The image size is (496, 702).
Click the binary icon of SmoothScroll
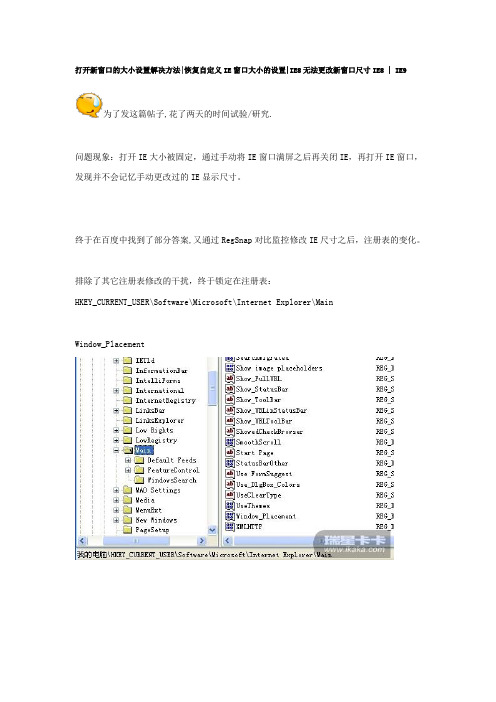(230, 442)
